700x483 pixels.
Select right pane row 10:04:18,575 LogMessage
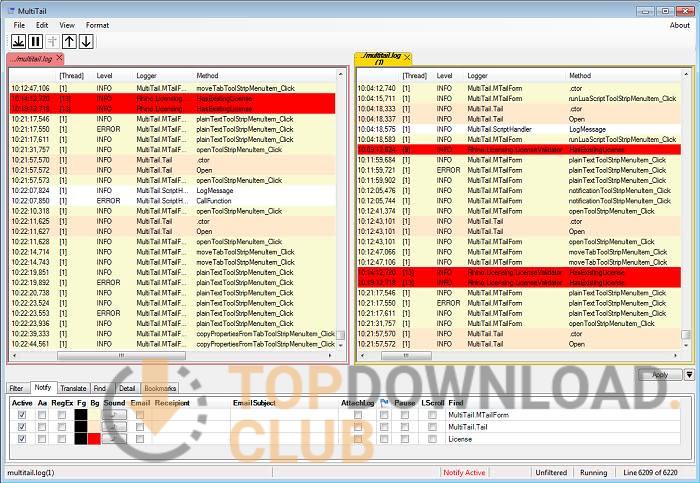click(x=519, y=129)
